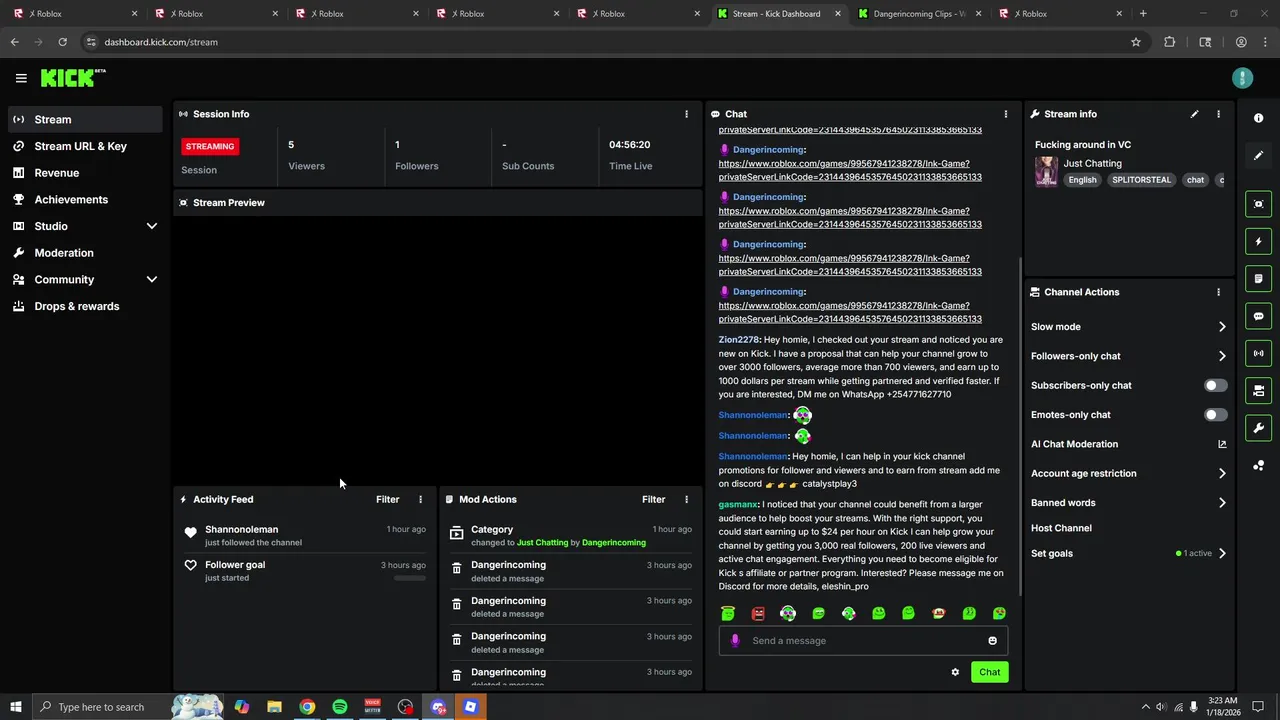Open Drops & rewards page
Image resolution: width=1280 pixels, height=720 pixels.
point(85,306)
